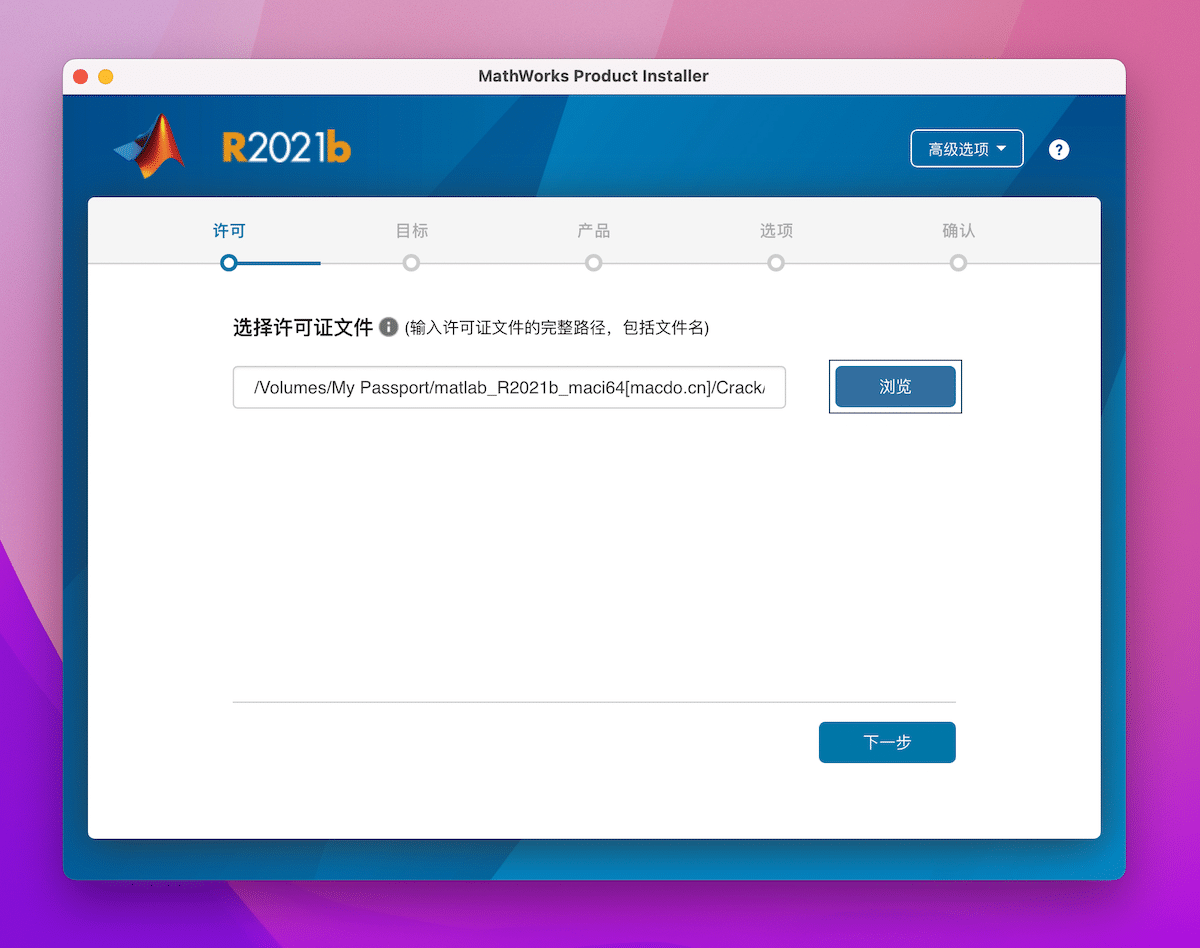
Task: Minimize the installer with the yellow button
Action: (x=105, y=76)
